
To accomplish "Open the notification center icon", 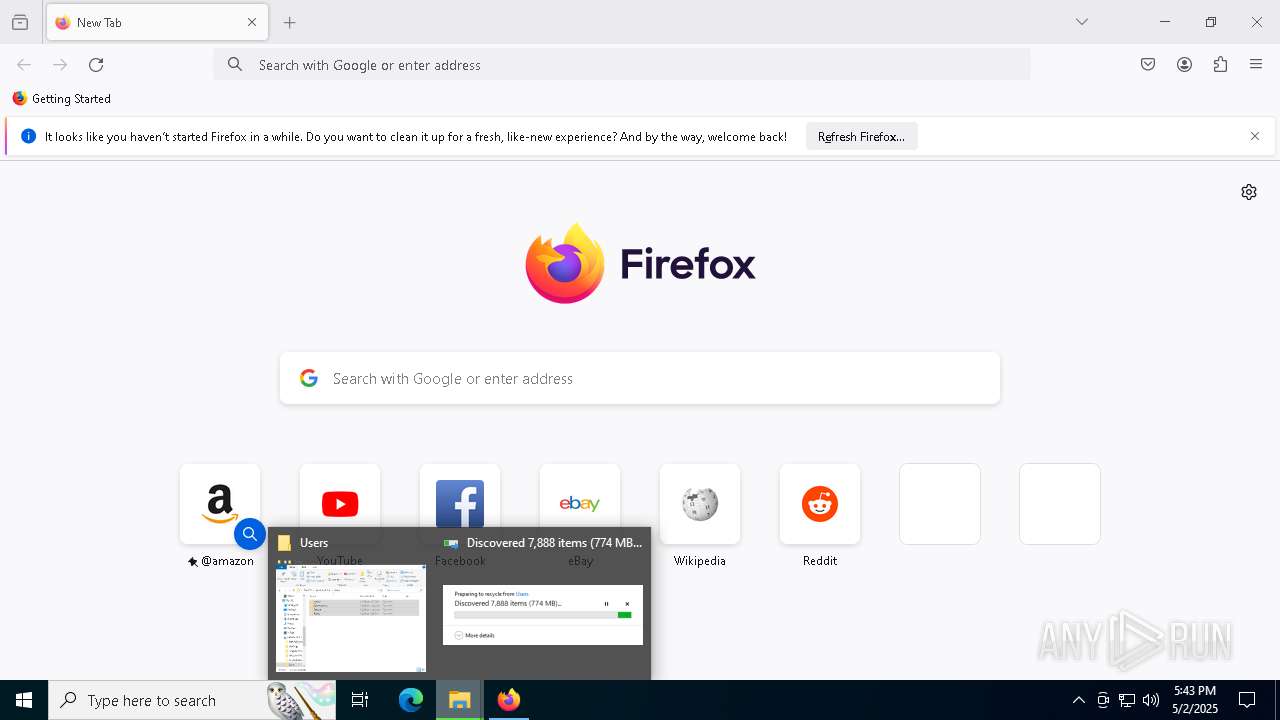I will [x=1247, y=700].
